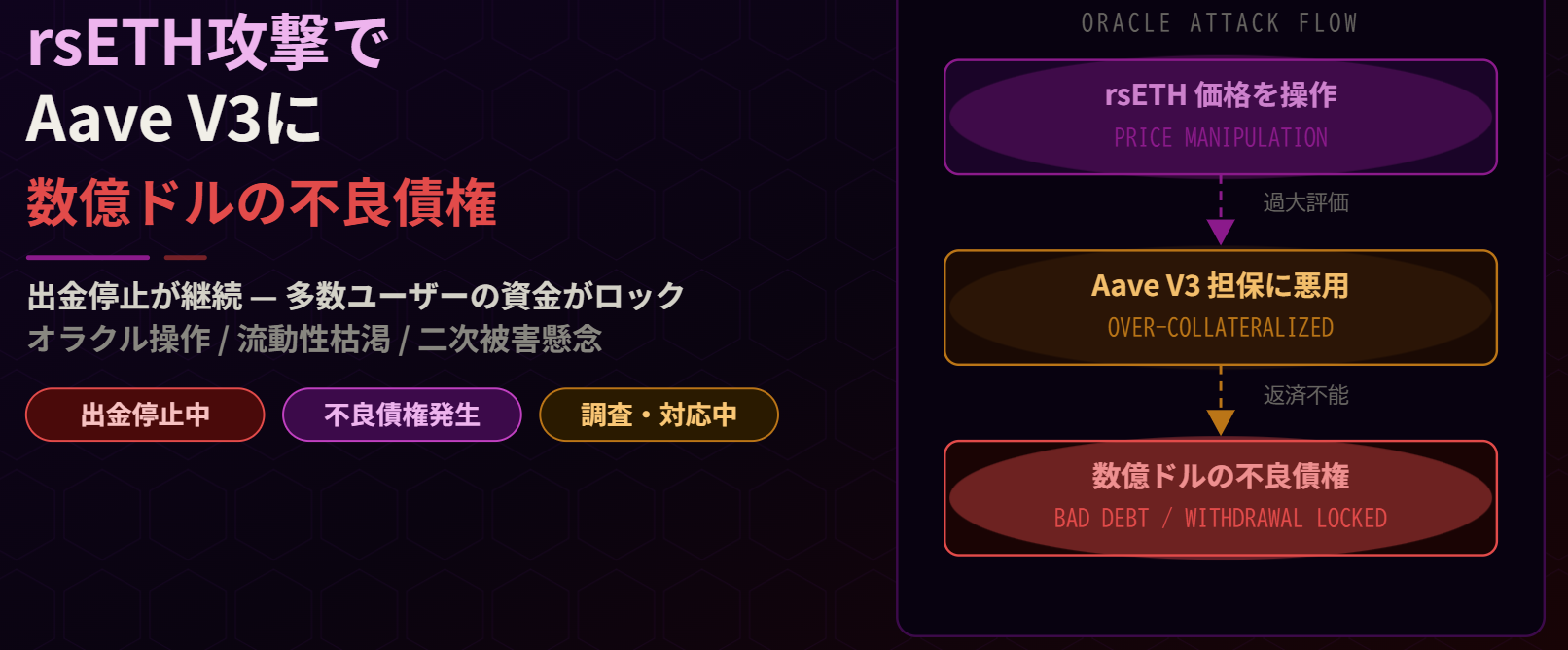
Task: Click the grey オラクル操作 / 流動性枯渇 text line
Action: [314, 339]
